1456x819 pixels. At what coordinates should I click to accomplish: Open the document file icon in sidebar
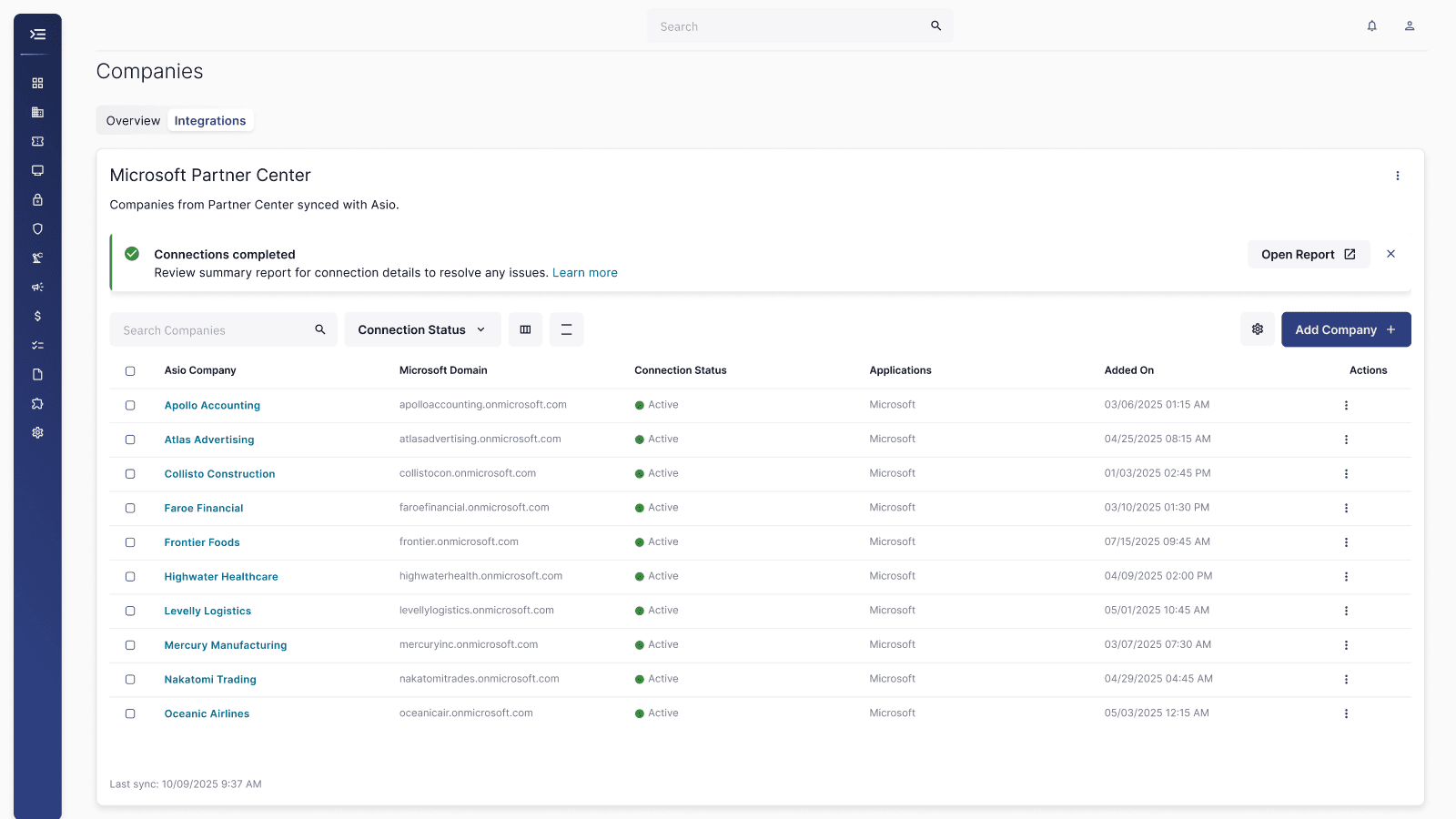[37, 374]
